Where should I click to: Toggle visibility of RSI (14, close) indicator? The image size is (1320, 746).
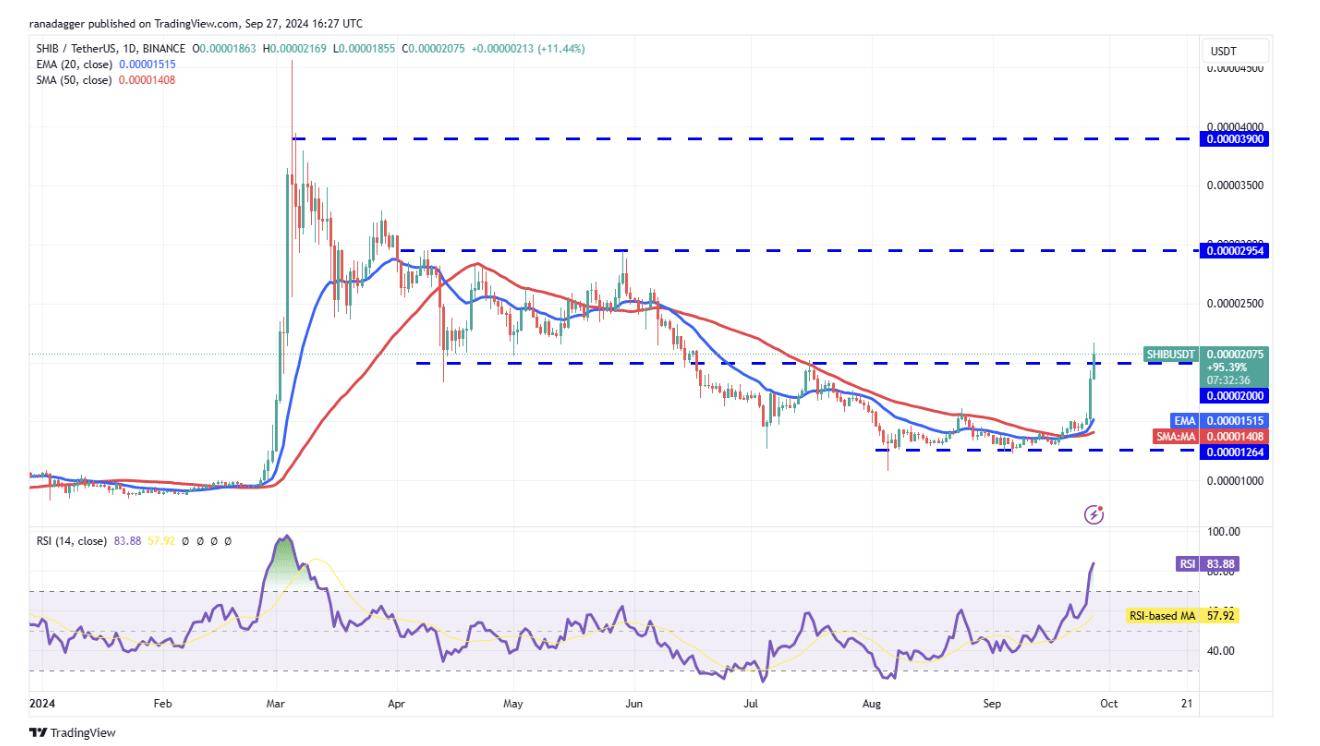click(x=70, y=541)
